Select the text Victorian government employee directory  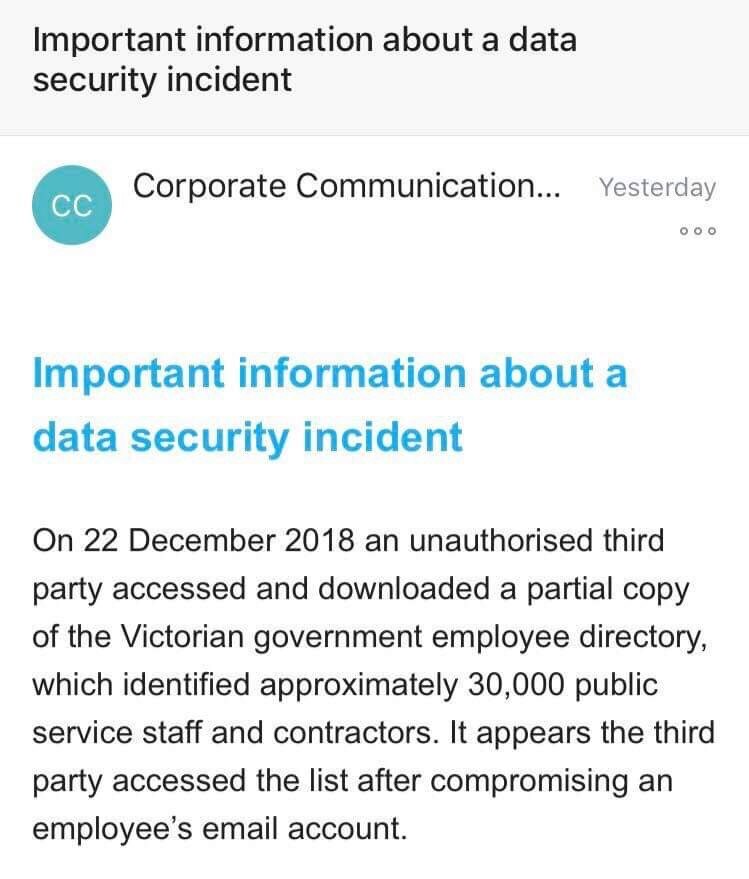pyautogui.click(x=400, y=636)
